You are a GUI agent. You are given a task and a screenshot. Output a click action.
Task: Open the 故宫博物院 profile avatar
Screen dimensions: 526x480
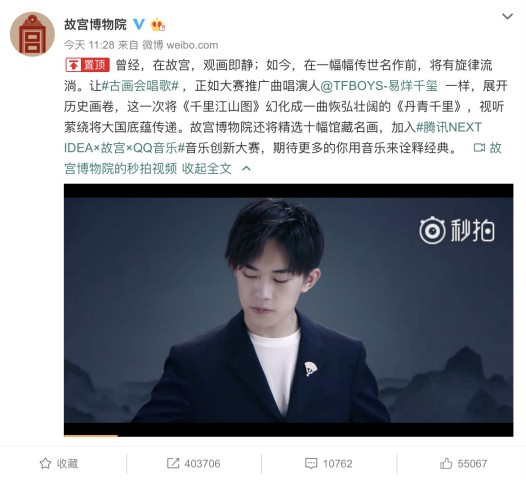click(x=33, y=34)
